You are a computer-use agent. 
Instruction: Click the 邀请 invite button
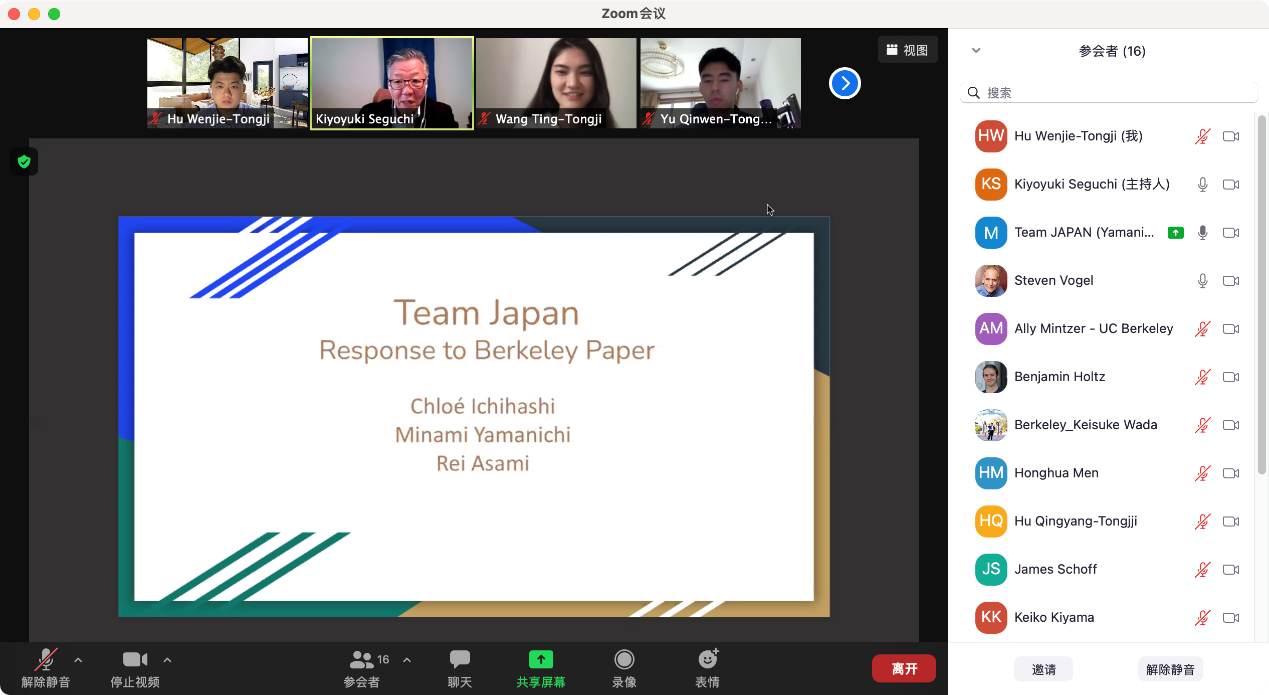point(1043,669)
